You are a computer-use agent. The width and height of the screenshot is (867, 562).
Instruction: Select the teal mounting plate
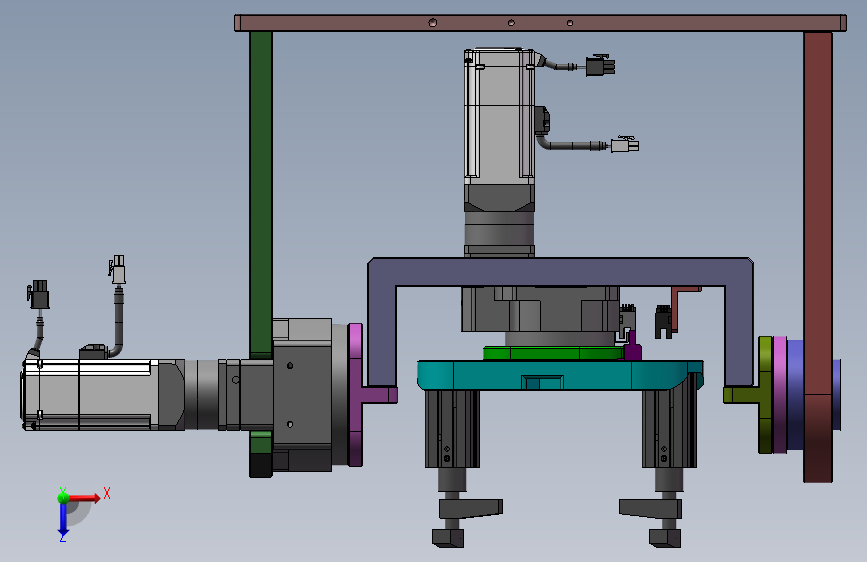click(560, 374)
